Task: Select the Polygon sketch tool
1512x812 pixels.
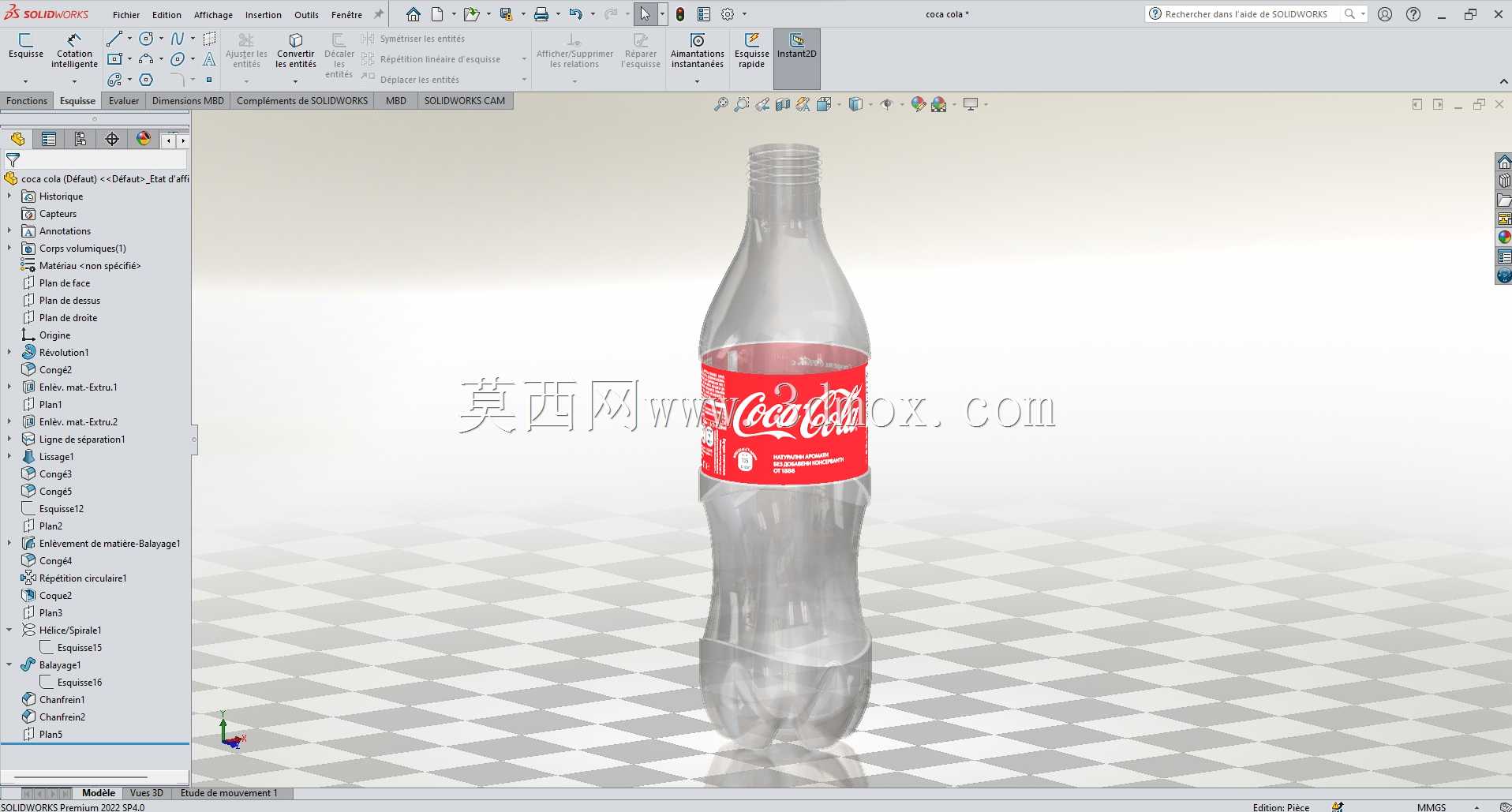Action: point(146,80)
